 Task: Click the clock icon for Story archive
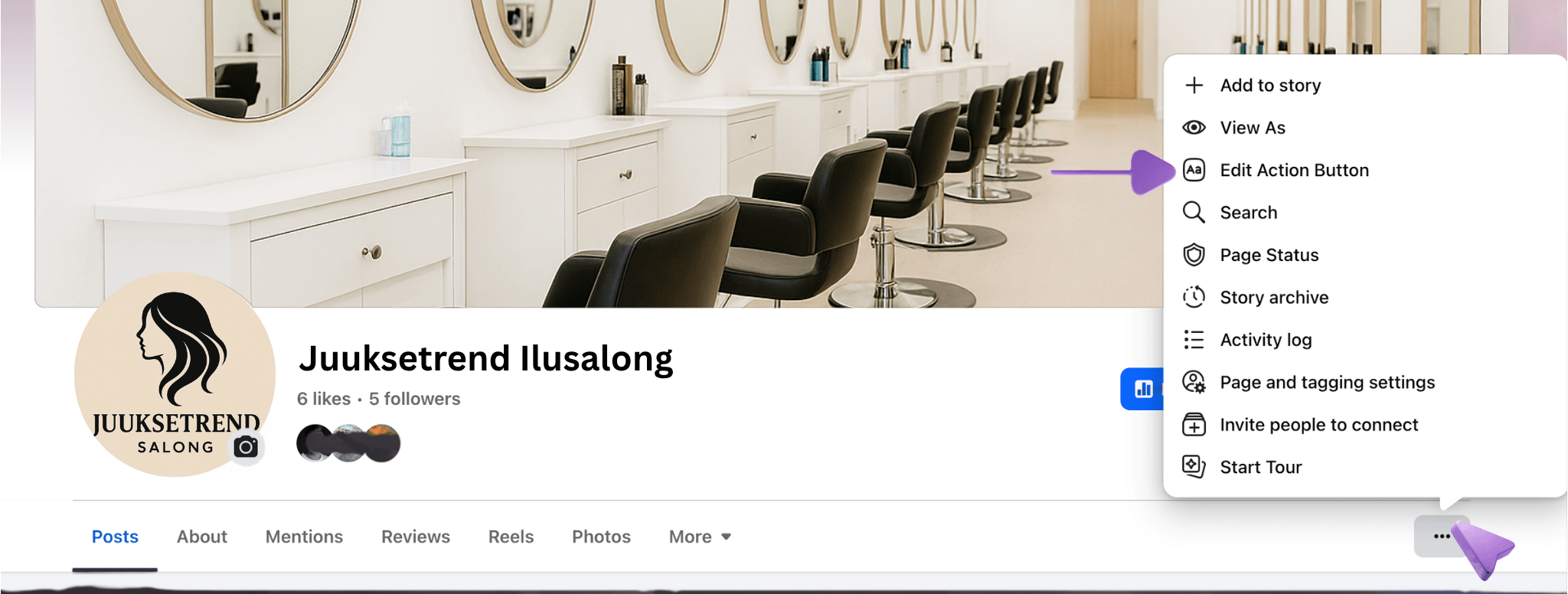pos(1194,297)
